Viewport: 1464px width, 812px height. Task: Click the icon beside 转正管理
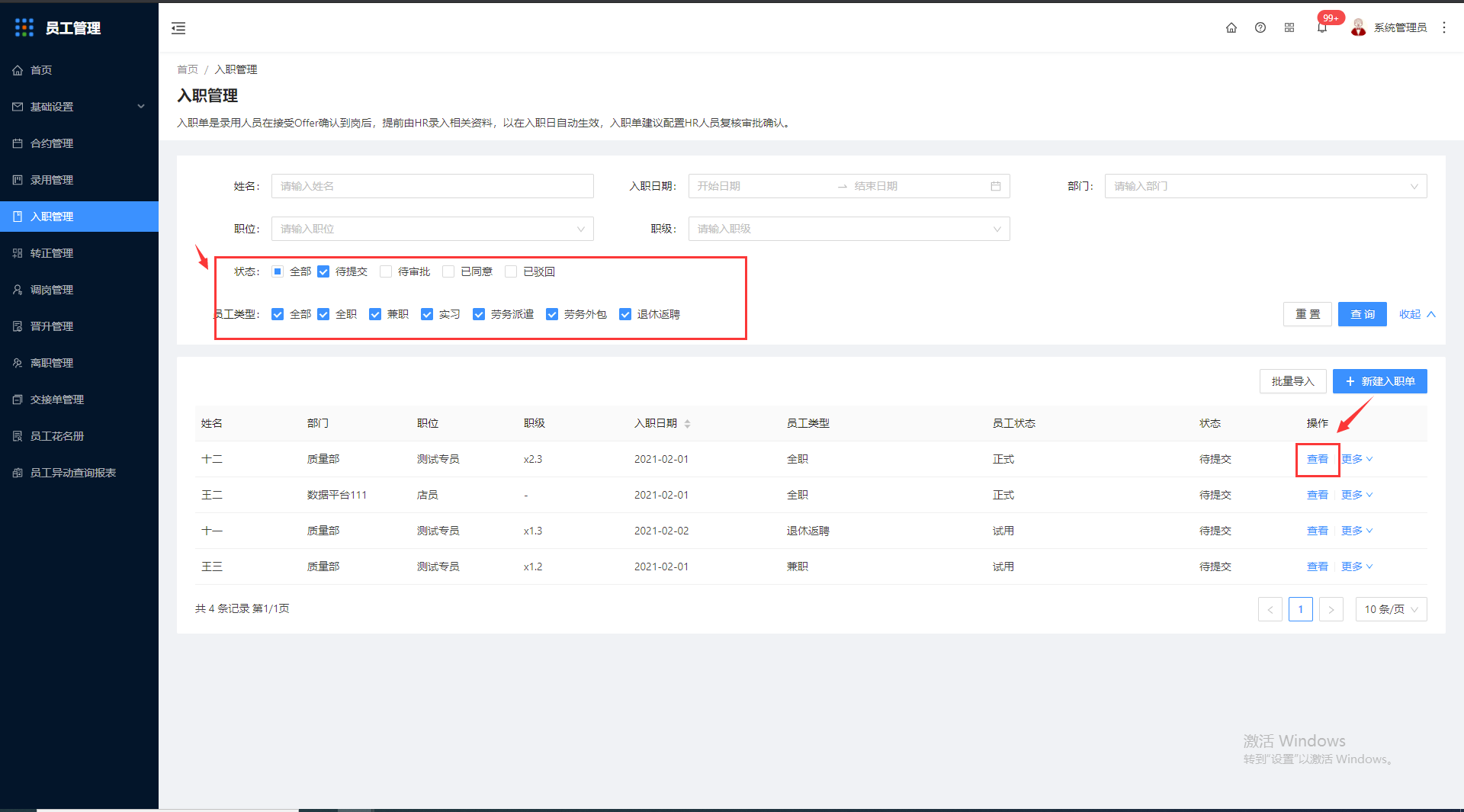[18, 253]
